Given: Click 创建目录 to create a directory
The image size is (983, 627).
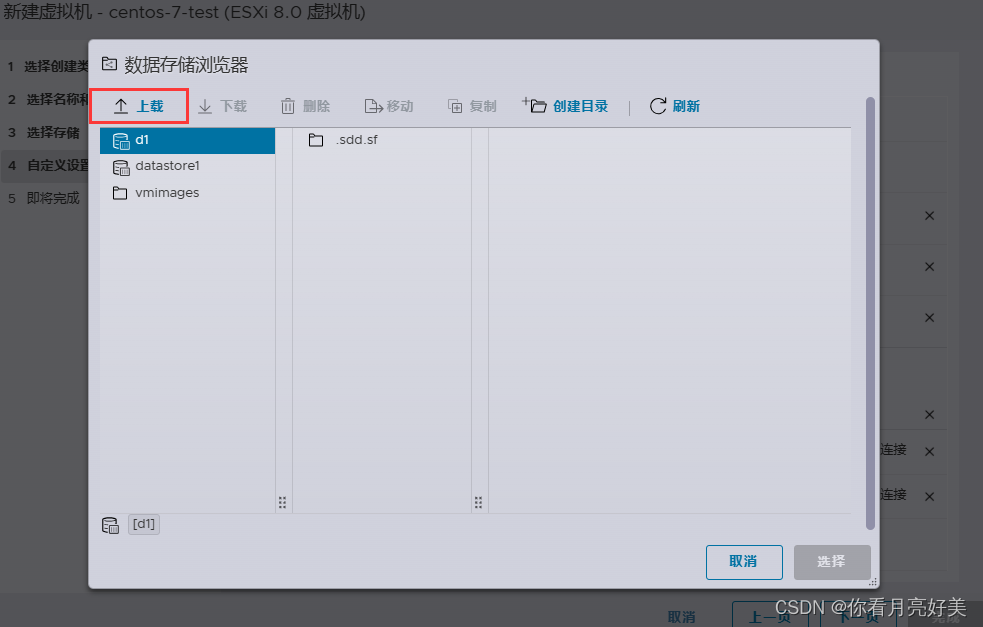Looking at the screenshot, I should (565, 106).
